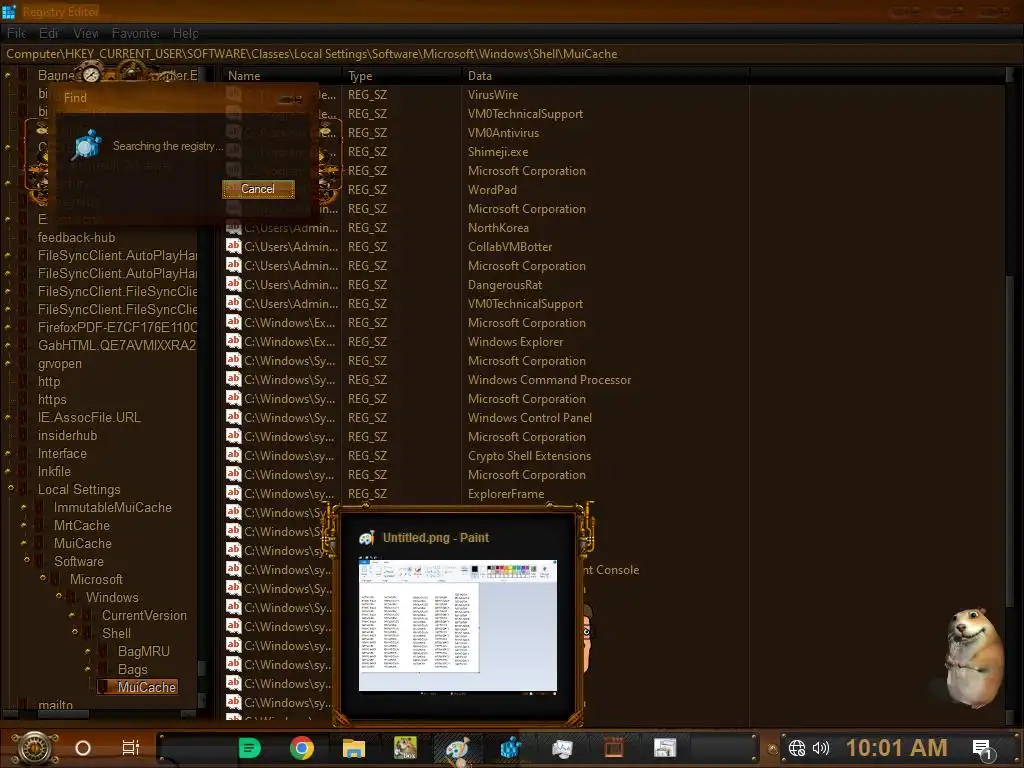Image resolution: width=1024 pixels, height=768 pixels.
Task: Click the Registry Editor cubes taskbar icon
Action: pyautogui.click(x=511, y=748)
